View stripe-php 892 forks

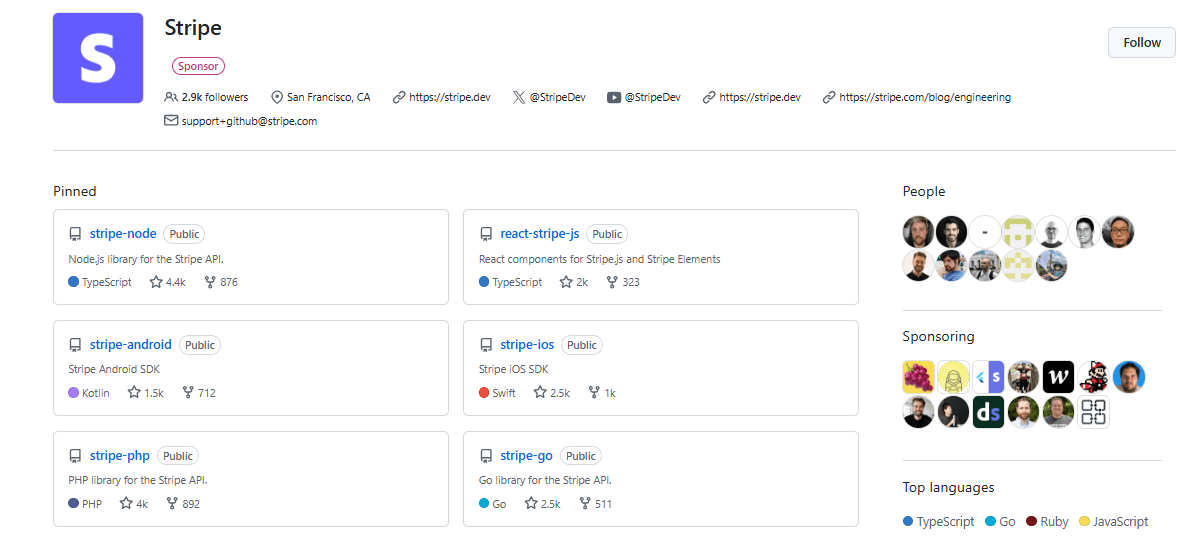pyautogui.click(x=183, y=504)
